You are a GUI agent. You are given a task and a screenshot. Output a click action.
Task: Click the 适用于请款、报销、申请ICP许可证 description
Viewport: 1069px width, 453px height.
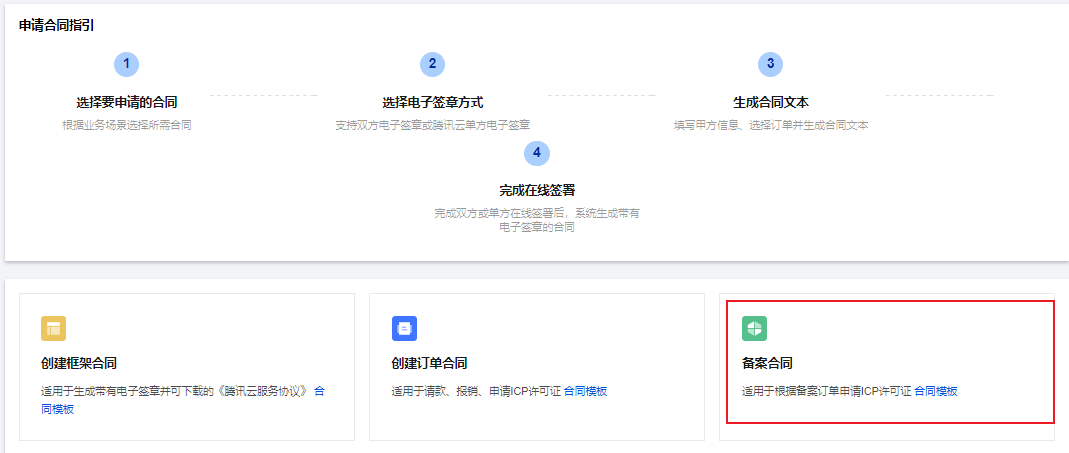click(476, 391)
